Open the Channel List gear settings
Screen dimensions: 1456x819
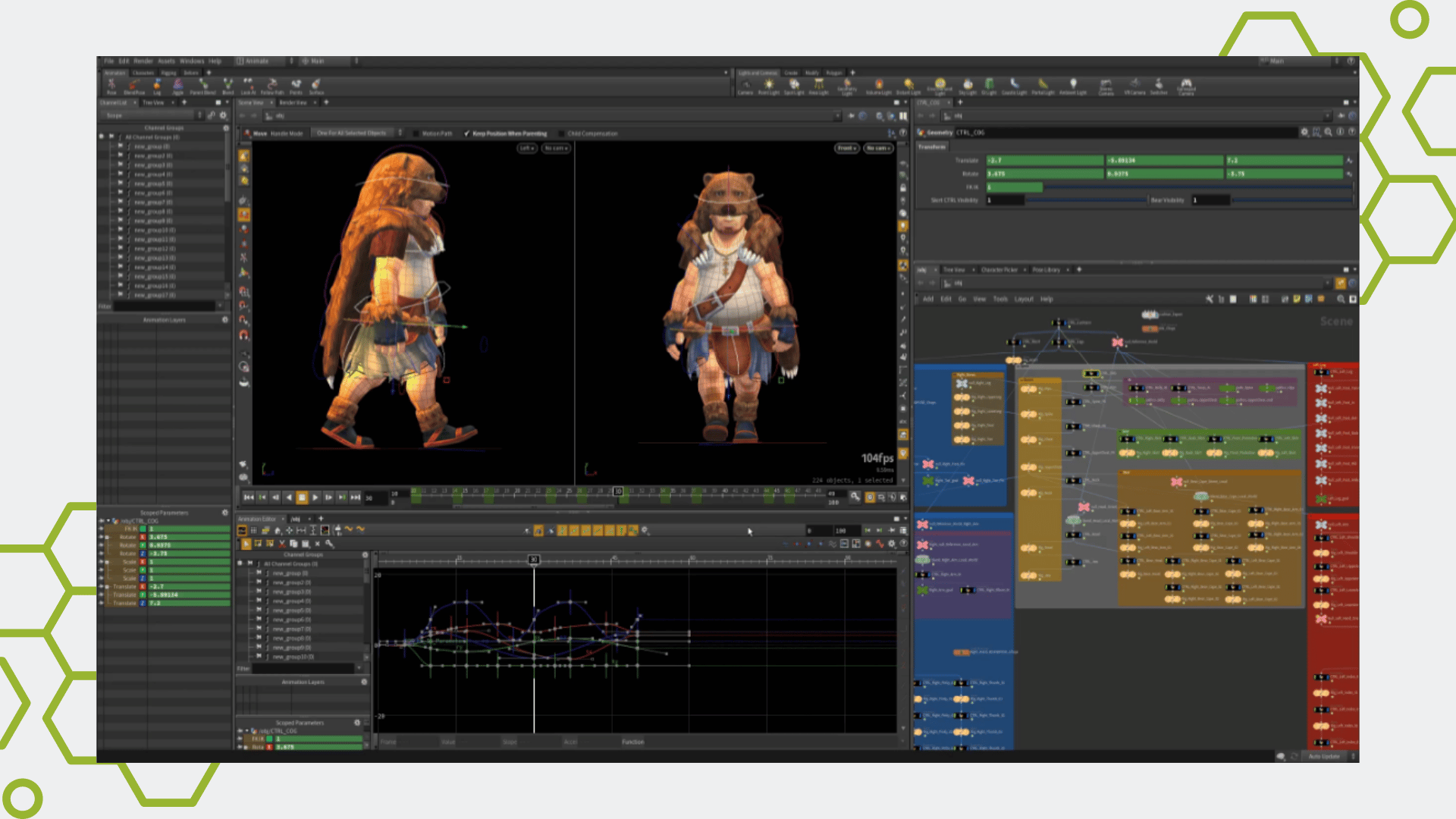pos(223,115)
